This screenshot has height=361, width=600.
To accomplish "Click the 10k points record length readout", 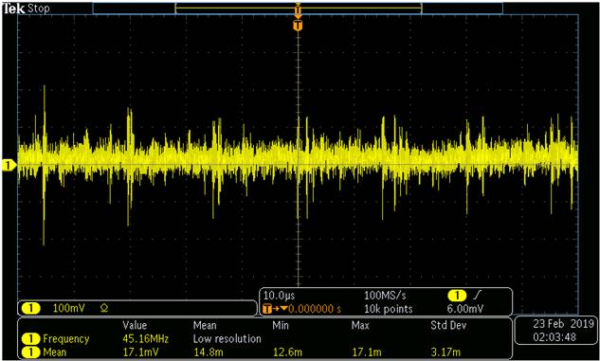I will (x=388, y=309).
